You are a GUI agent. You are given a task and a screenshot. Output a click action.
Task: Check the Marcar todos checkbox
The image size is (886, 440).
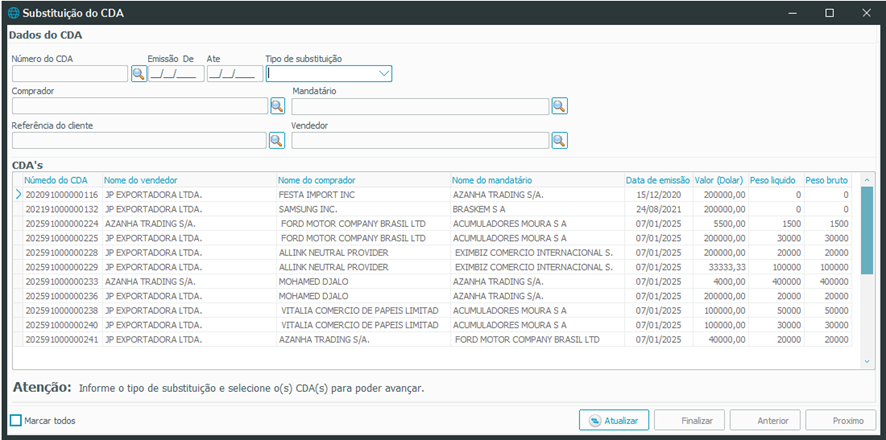coord(16,420)
